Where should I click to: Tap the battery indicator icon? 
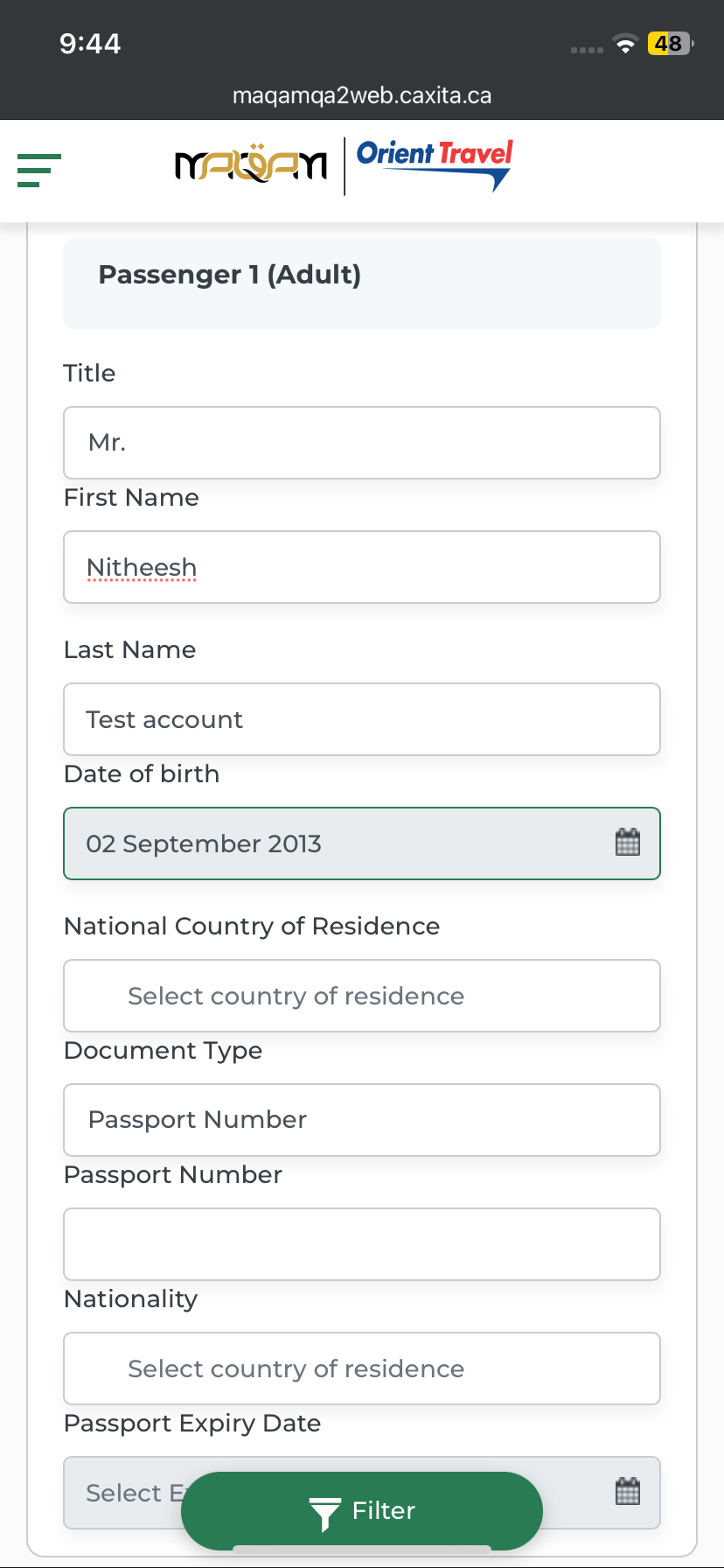click(x=669, y=44)
